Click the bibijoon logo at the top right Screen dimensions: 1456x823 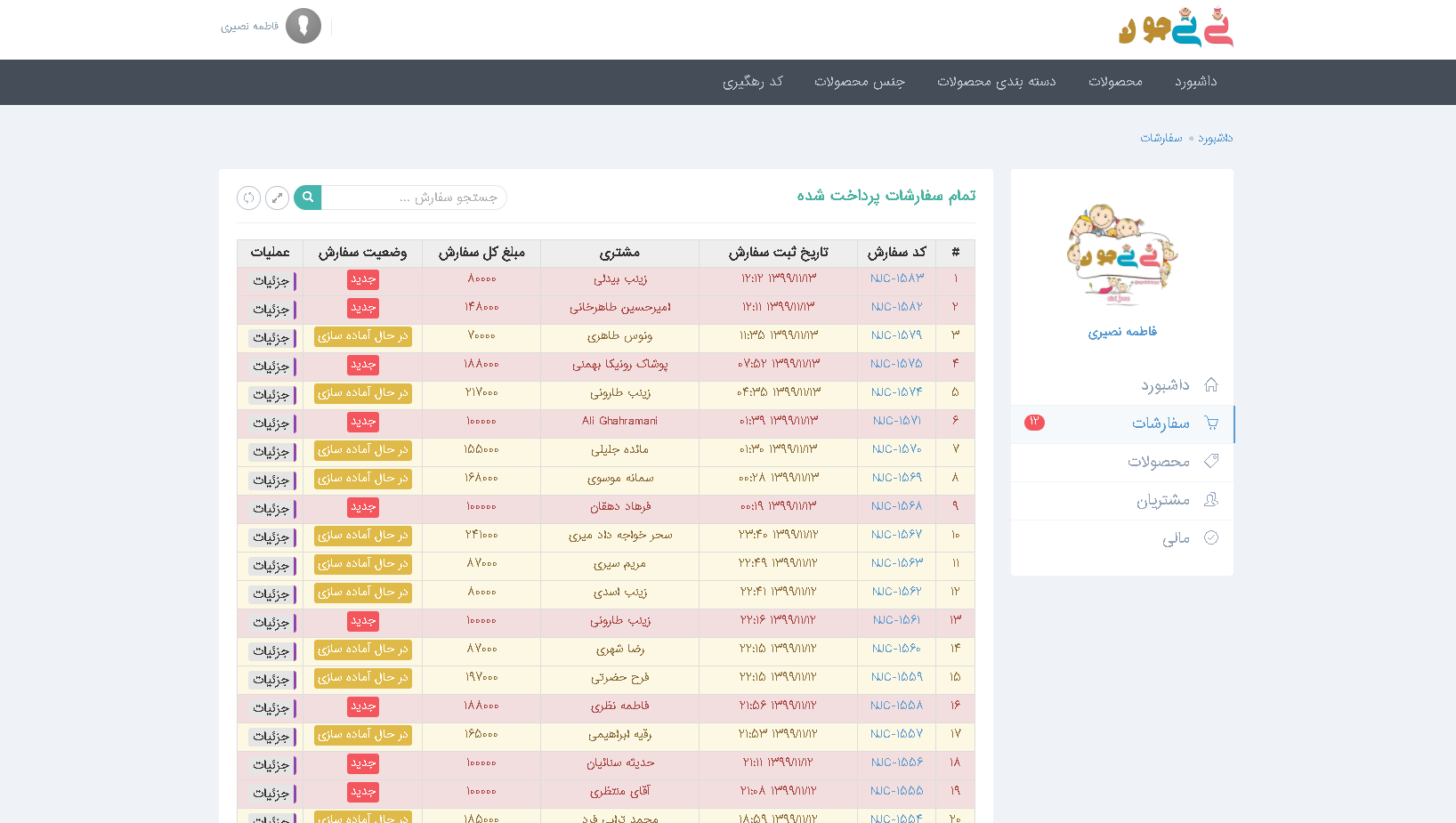tap(1175, 27)
